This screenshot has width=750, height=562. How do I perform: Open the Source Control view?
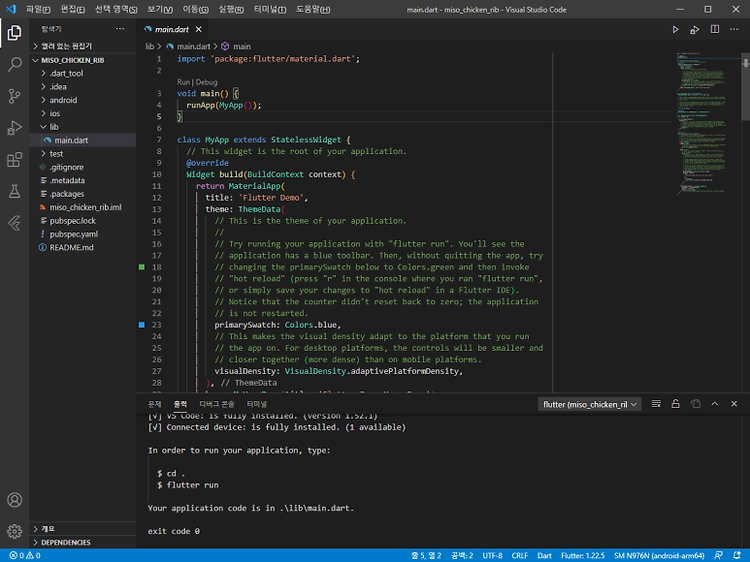14,96
